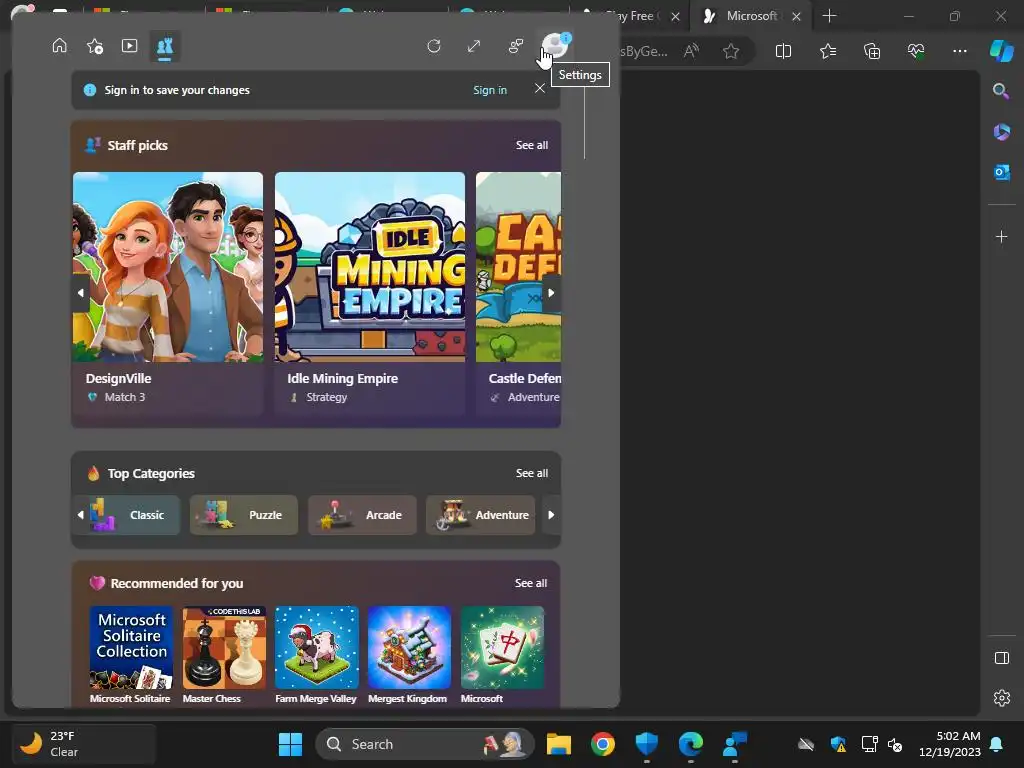The image size is (1024, 768).
Task: Open the Copilot sidebar icon
Action: (1001, 51)
